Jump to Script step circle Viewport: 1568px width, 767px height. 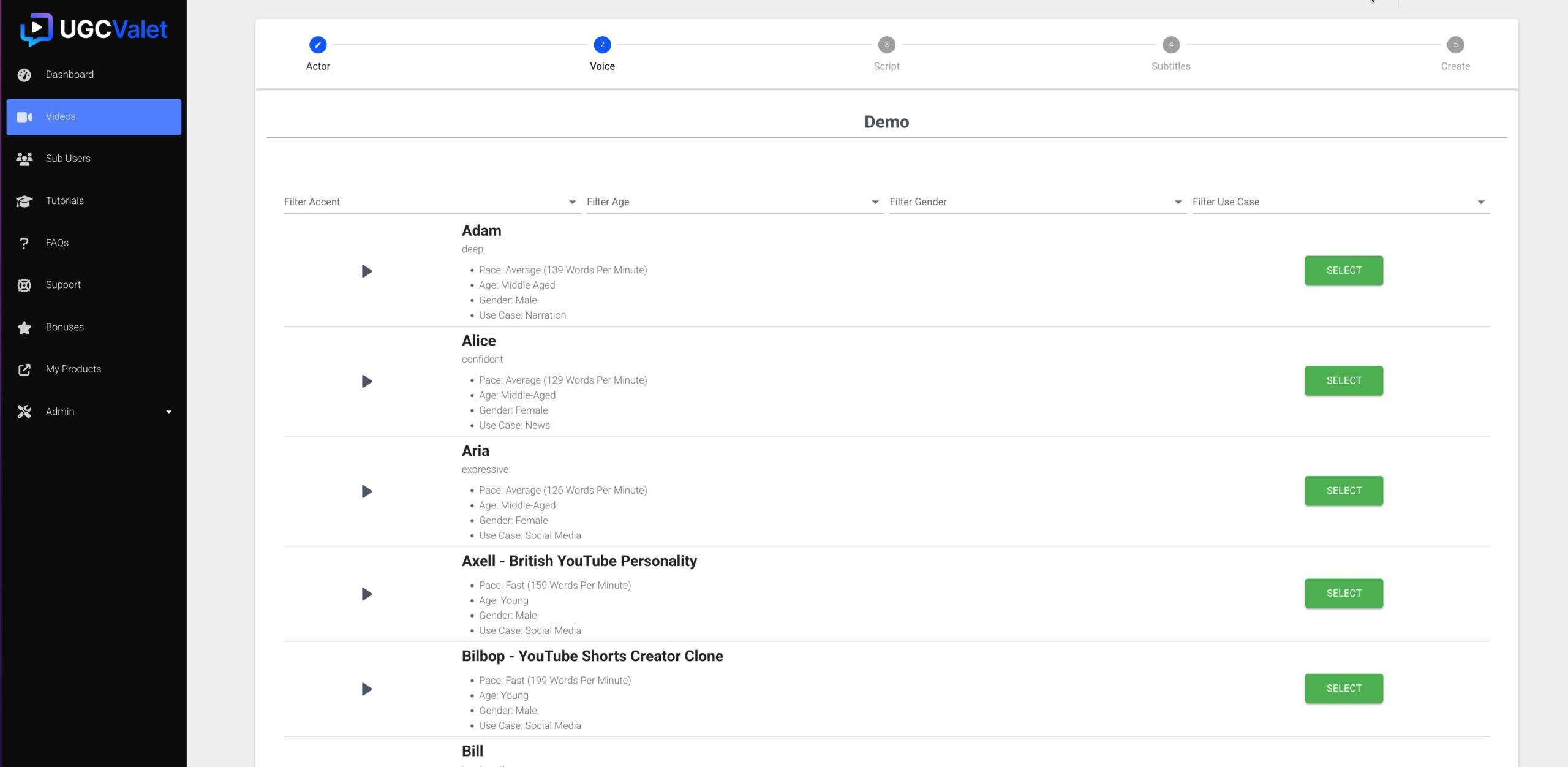point(886,45)
